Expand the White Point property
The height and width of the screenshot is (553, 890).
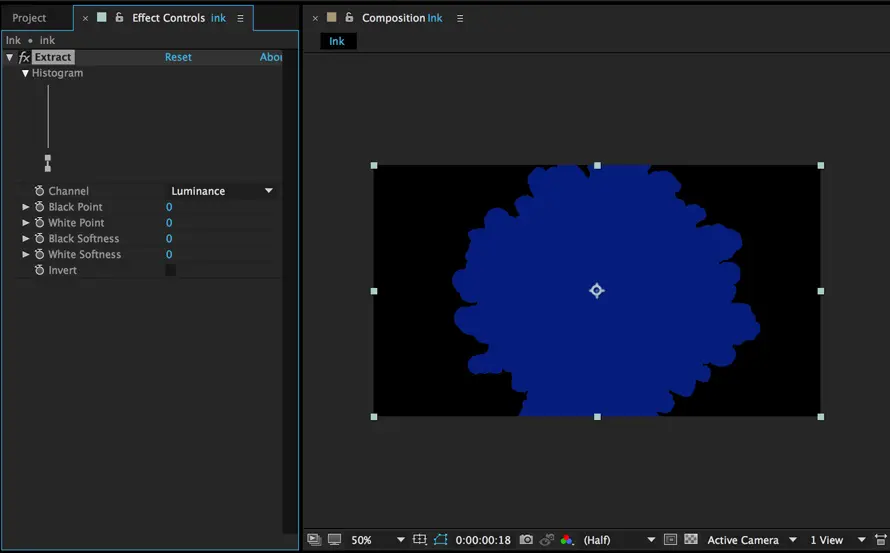coord(26,223)
